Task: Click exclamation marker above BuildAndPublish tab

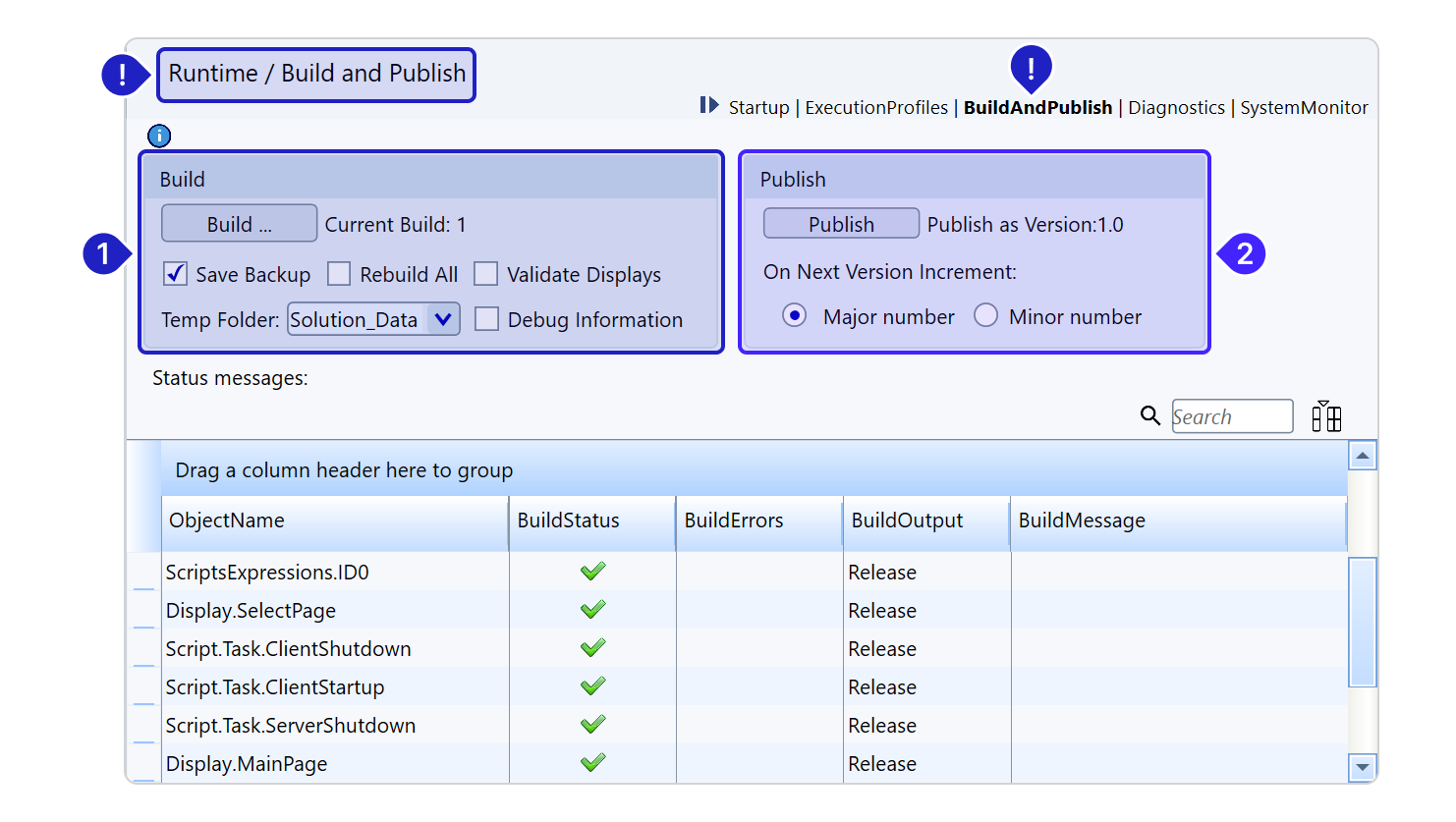Action: [1031, 68]
